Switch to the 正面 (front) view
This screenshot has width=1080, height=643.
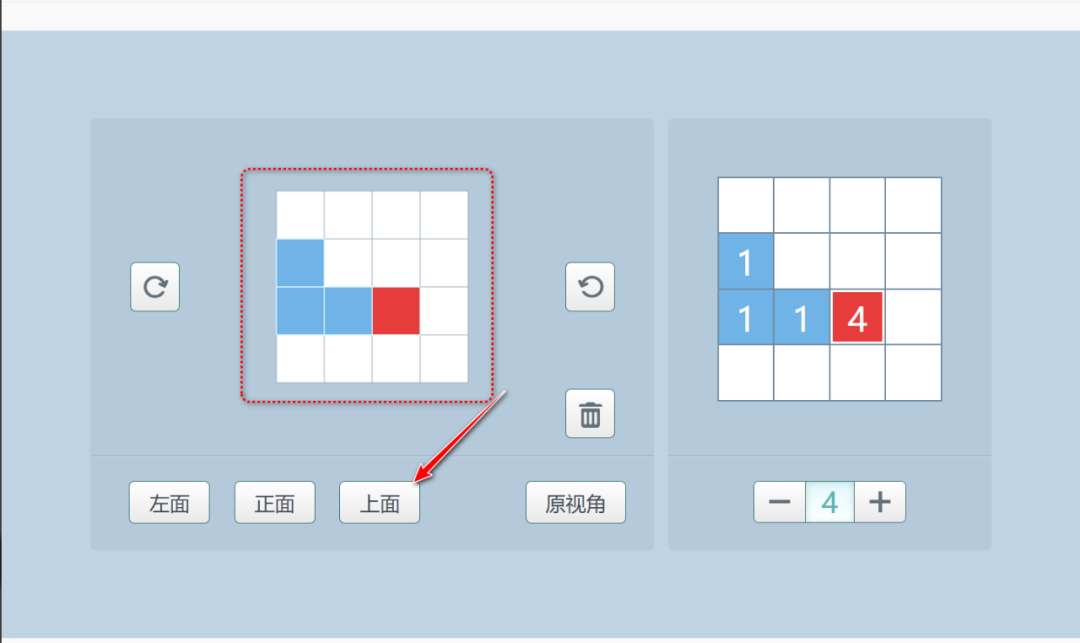(x=274, y=502)
